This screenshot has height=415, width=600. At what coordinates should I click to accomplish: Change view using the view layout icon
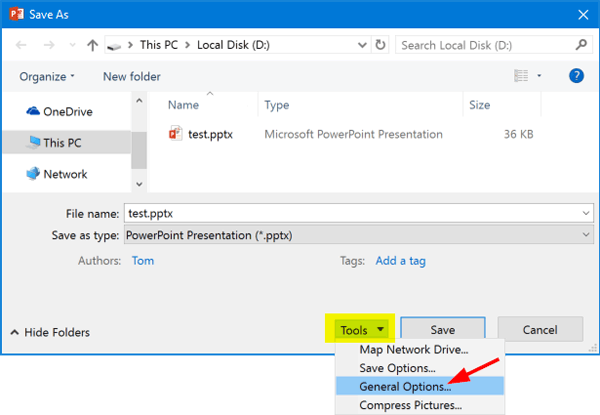(520, 76)
